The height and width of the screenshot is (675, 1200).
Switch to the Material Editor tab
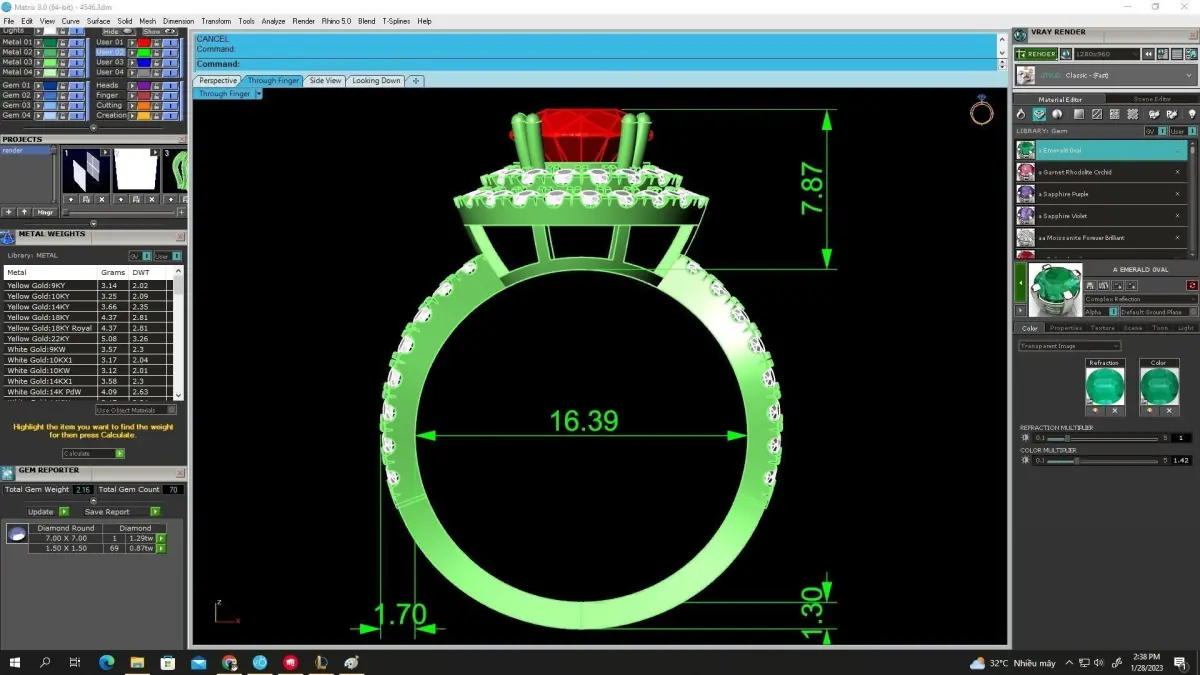[1060, 99]
